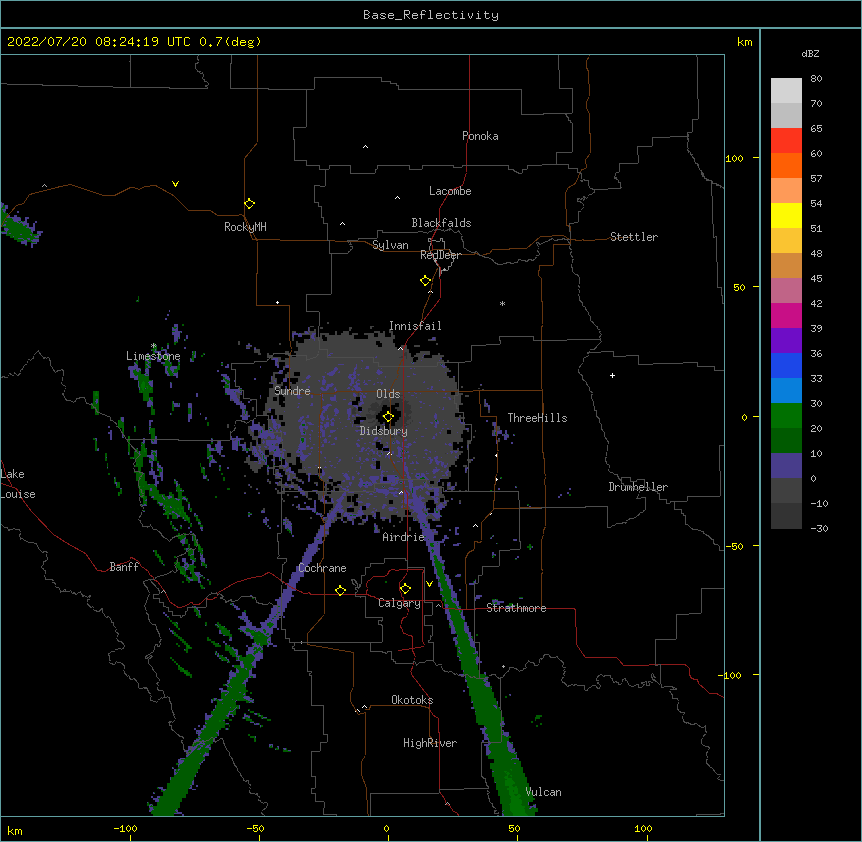862x842 pixels.
Task: Click the yellow radar site marker near Olds
Action: (x=388, y=417)
